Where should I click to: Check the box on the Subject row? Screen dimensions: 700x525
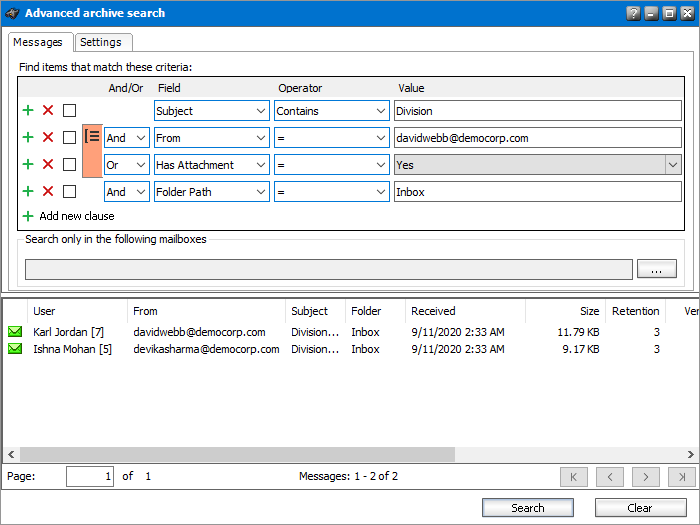click(x=69, y=111)
